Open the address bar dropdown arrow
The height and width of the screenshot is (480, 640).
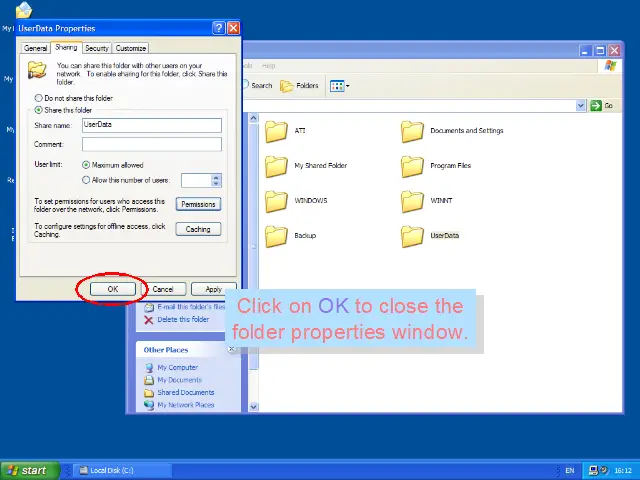[x=580, y=106]
